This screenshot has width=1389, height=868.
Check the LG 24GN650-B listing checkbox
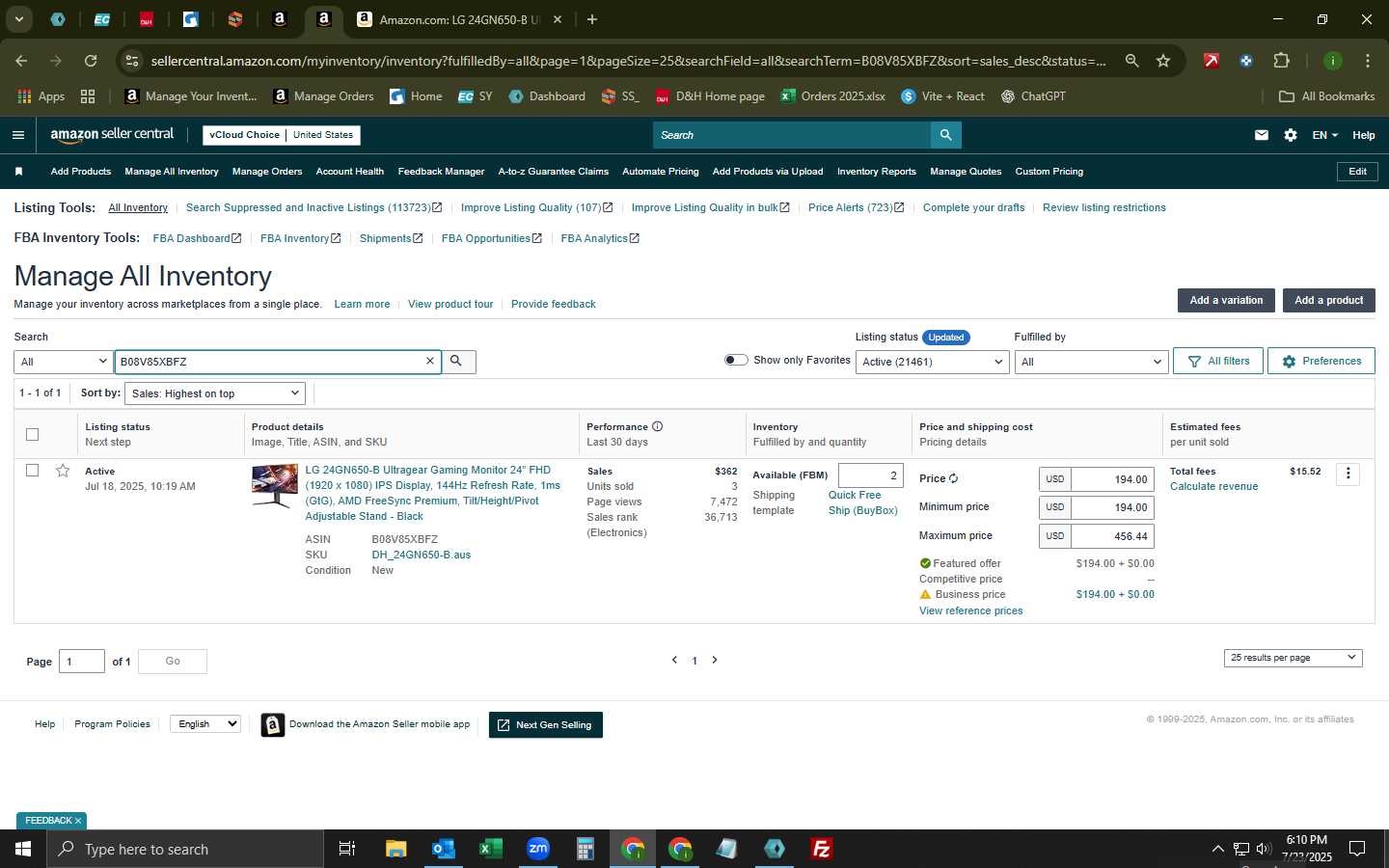(x=32, y=471)
